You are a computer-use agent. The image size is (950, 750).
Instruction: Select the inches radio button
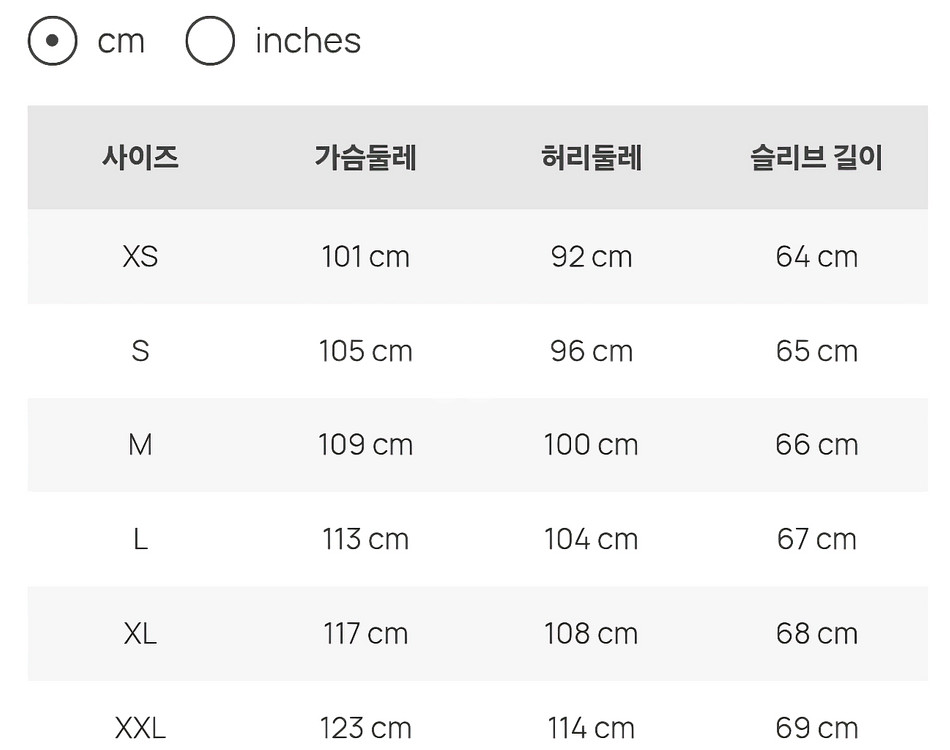(210, 41)
